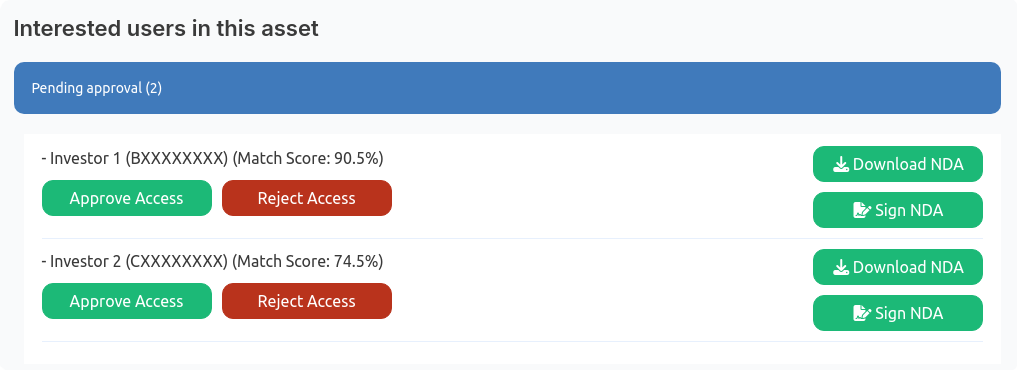The width and height of the screenshot is (1017, 370).
Task: Click the pen-signature icon in Investor 1's row
Action: point(862,210)
